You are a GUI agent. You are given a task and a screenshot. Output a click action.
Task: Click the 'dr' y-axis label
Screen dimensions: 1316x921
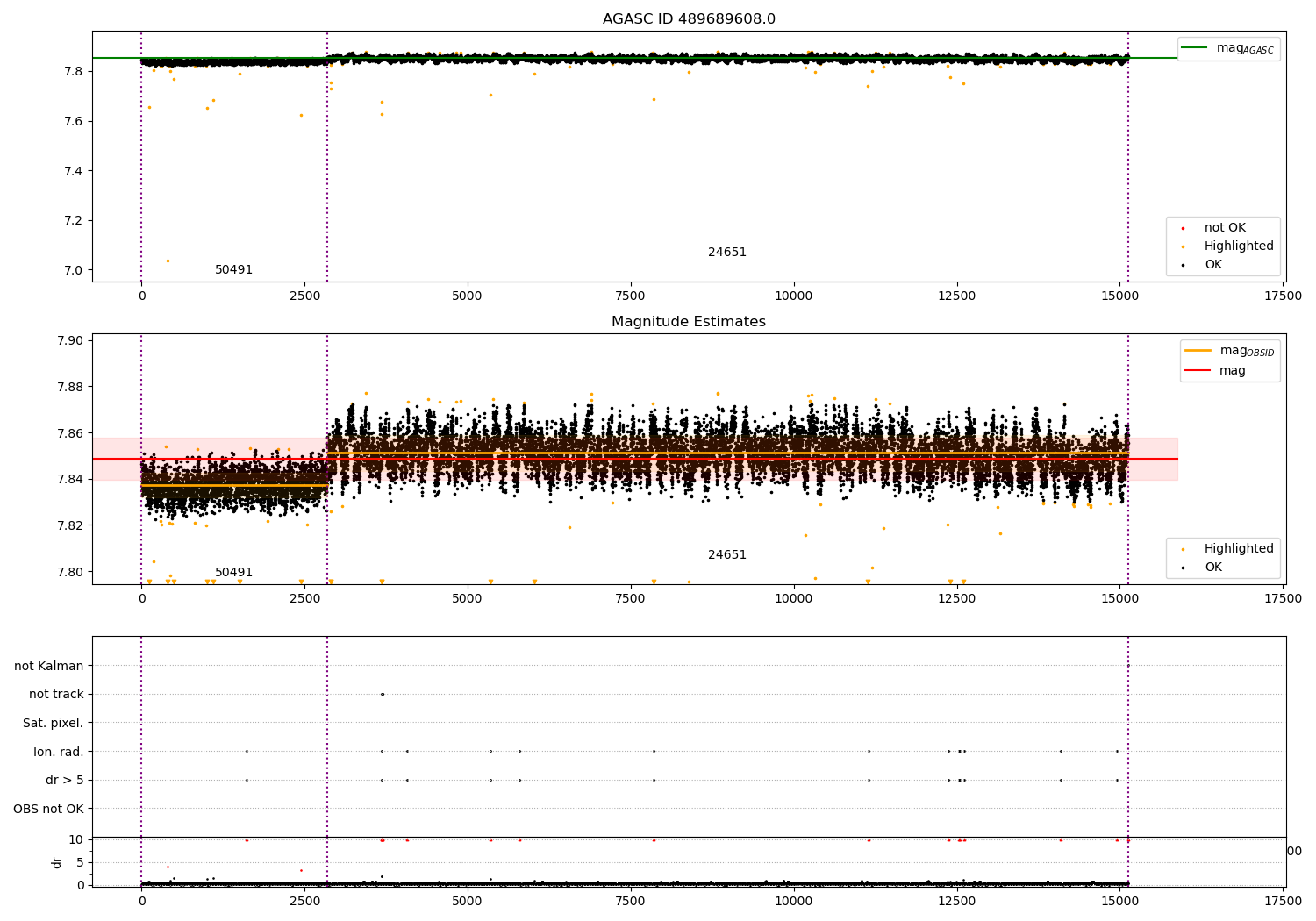pyautogui.click(x=57, y=862)
